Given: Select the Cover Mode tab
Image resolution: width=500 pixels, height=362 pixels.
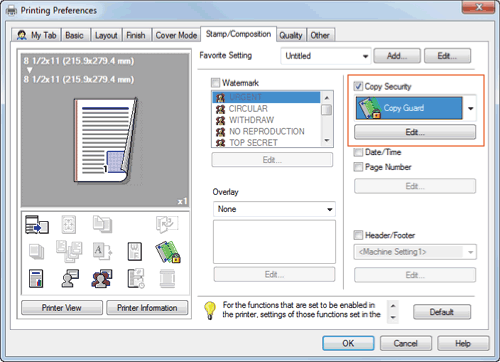Looking at the screenshot, I should click(176, 35).
